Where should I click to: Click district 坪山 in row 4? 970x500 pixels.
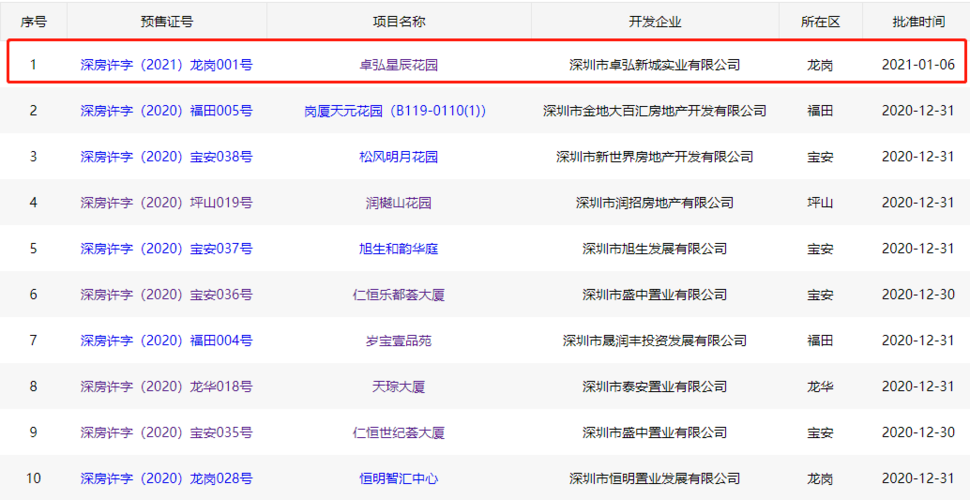820,202
